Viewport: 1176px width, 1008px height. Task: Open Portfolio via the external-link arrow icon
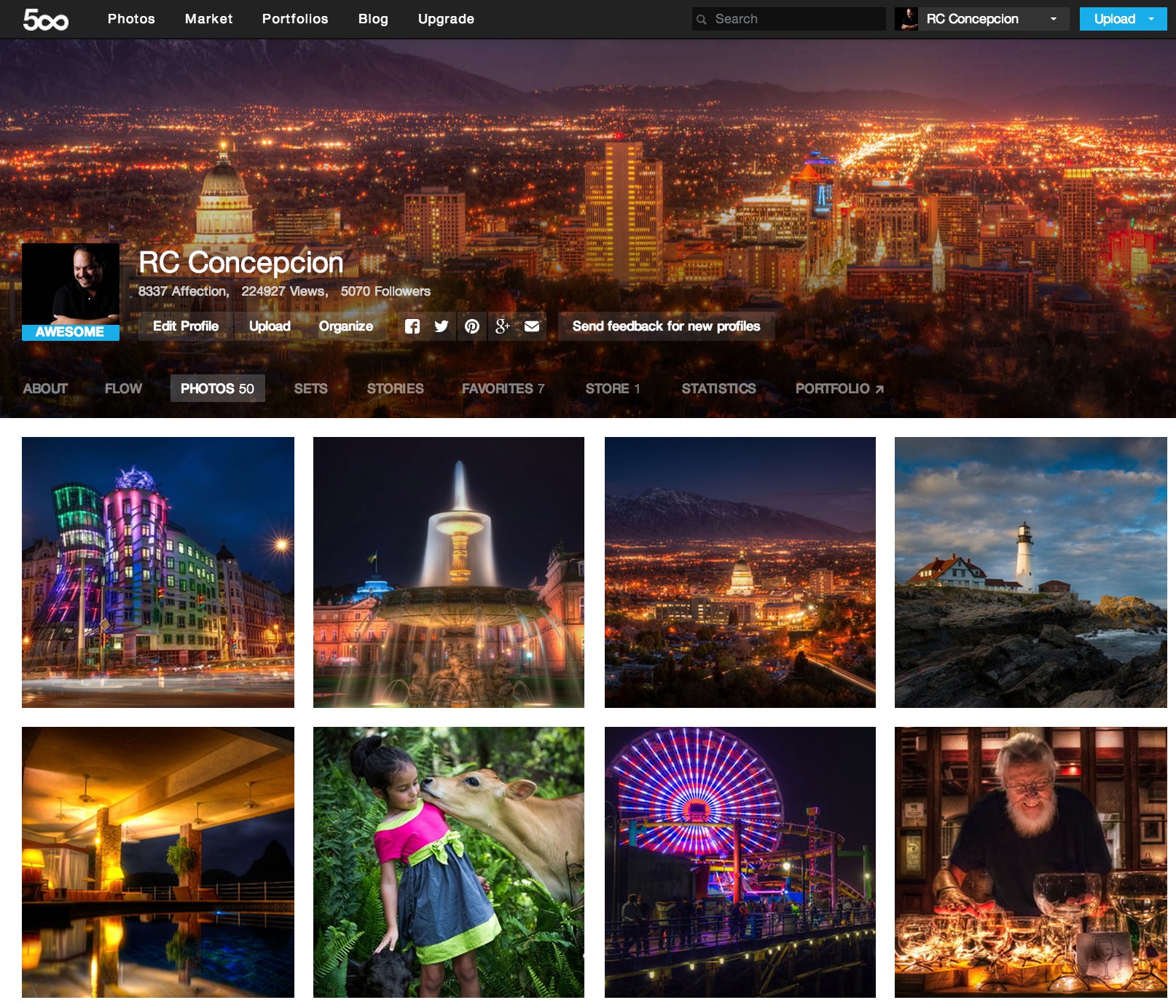pyautogui.click(x=879, y=388)
